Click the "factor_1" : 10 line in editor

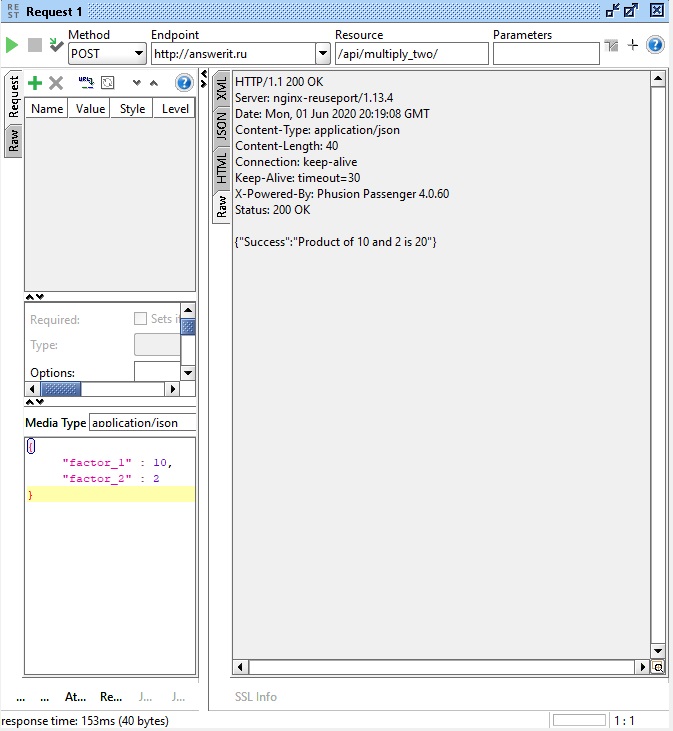(x=117, y=462)
